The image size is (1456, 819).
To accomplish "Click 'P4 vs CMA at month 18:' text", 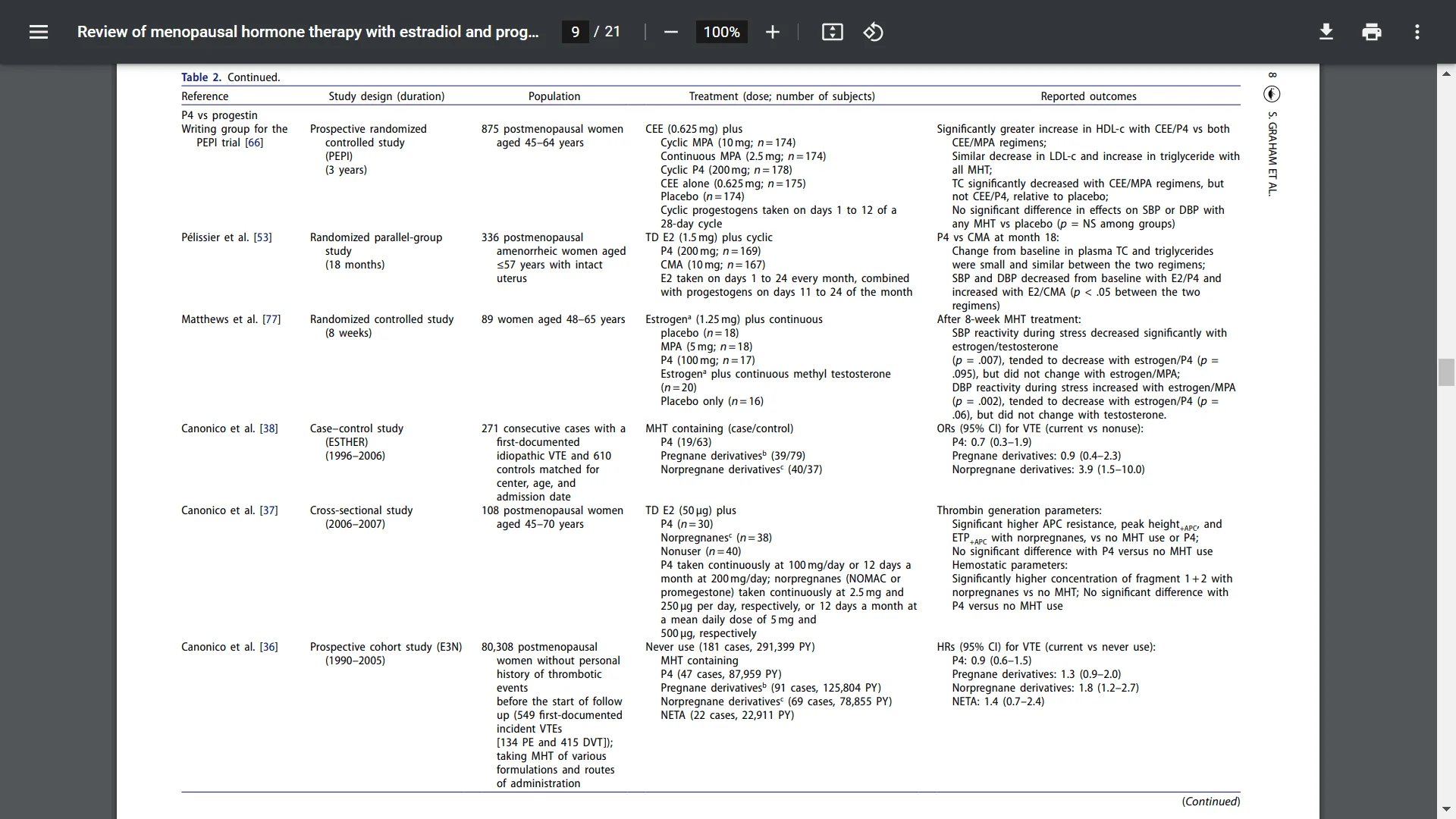I will click(x=998, y=237).
